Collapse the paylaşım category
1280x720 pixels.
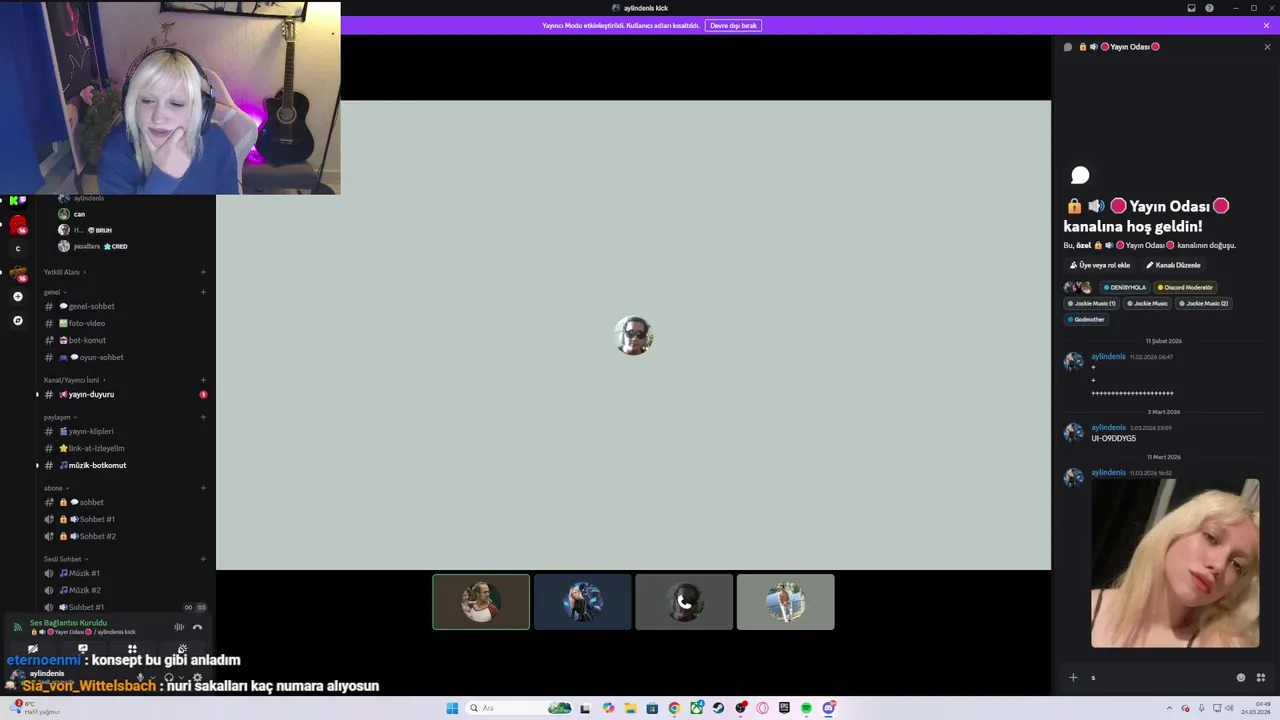(x=60, y=417)
